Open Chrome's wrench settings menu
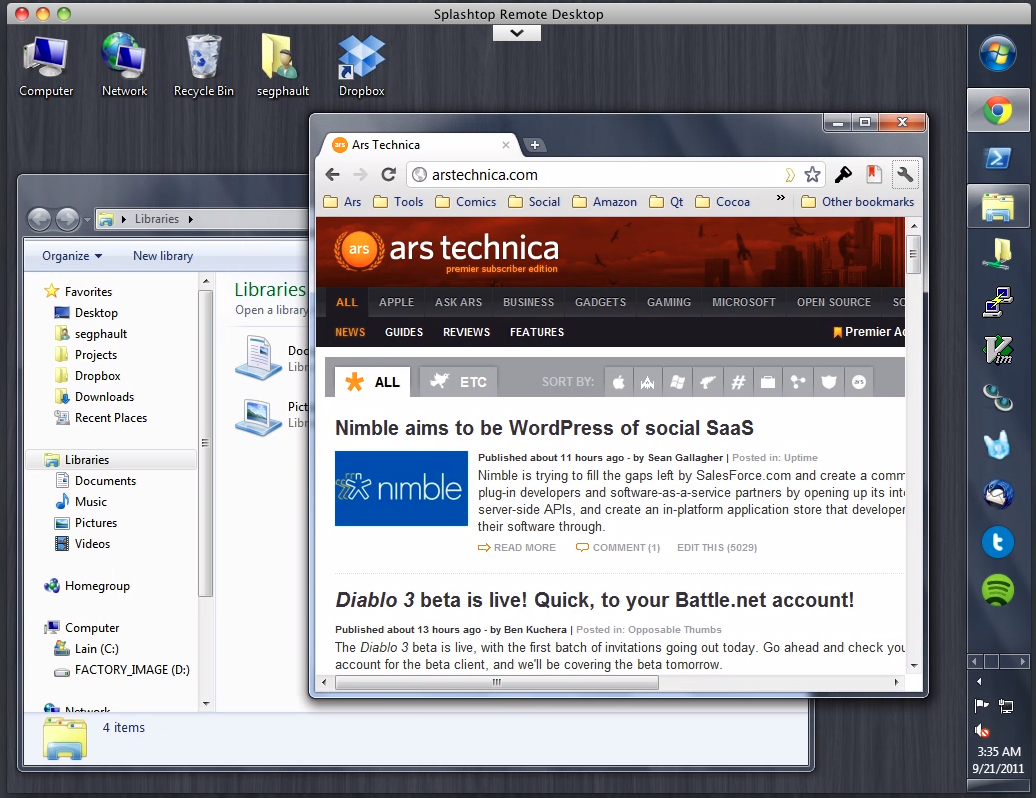The image size is (1036, 798). point(905,174)
